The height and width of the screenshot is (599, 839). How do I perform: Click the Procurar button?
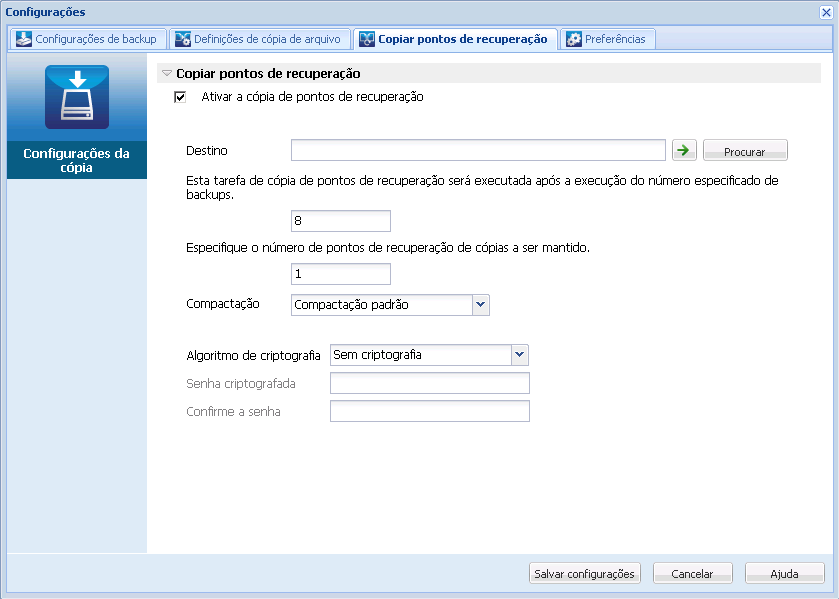744,149
